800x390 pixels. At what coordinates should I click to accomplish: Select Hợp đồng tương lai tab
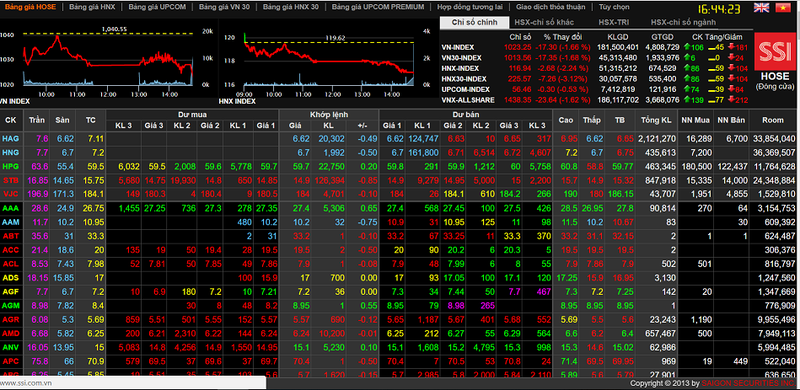(470, 7)
